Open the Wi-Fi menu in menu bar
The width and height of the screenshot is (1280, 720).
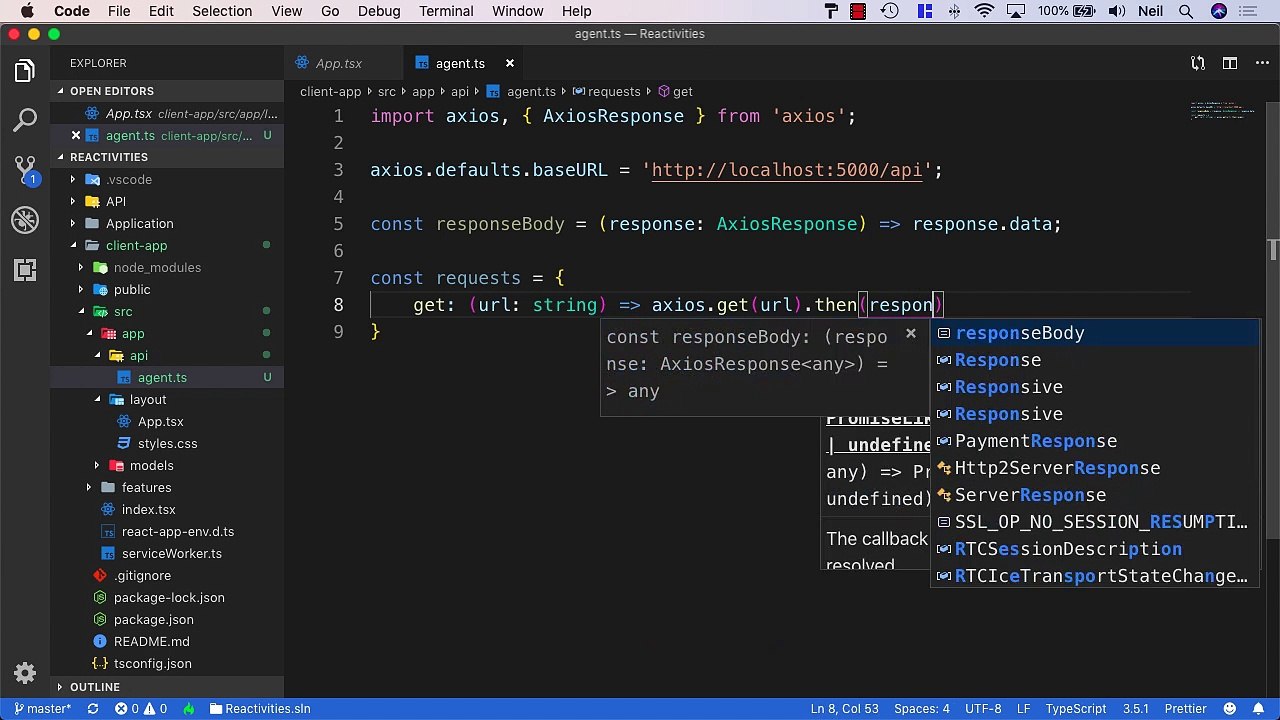(985, 11)
